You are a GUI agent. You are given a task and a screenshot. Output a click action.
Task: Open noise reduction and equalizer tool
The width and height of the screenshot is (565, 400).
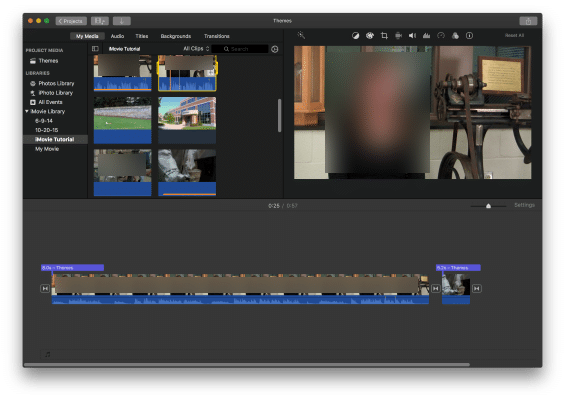point(427,35)
